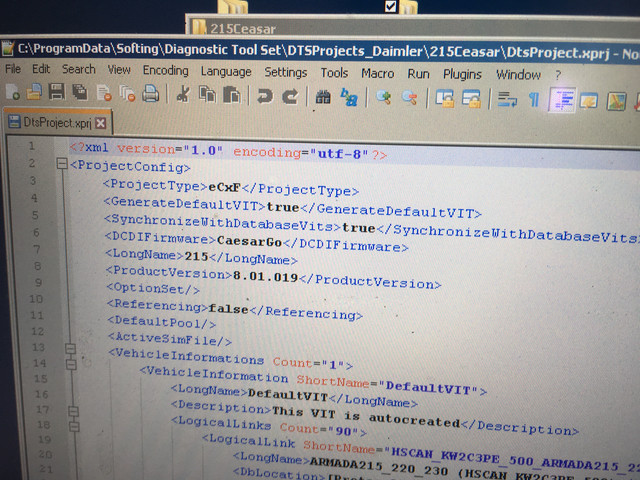The image size is (640, 480).
Task: Click the Close All documents icon
Action: click(x=128, y=94)
